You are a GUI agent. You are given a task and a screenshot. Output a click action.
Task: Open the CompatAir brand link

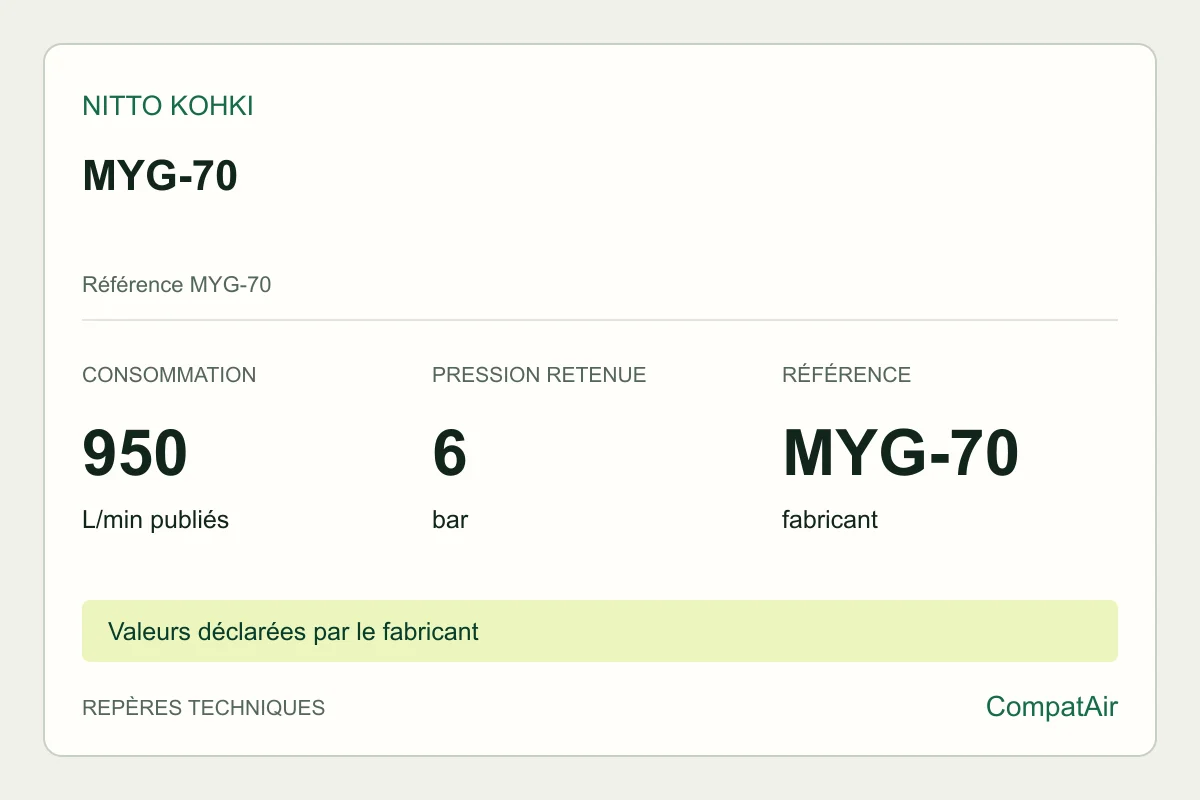(x=1052, y=707)
